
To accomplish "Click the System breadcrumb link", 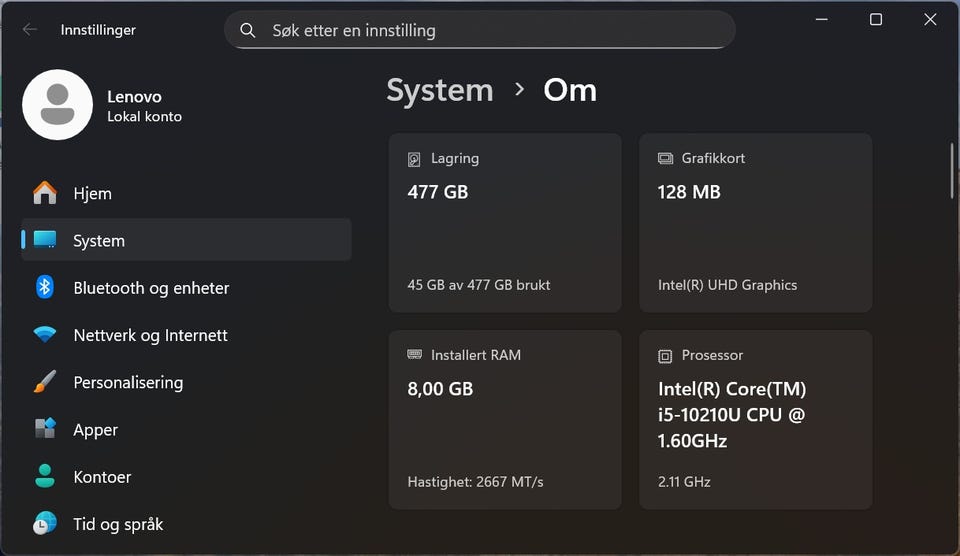I will coord(440,90).
